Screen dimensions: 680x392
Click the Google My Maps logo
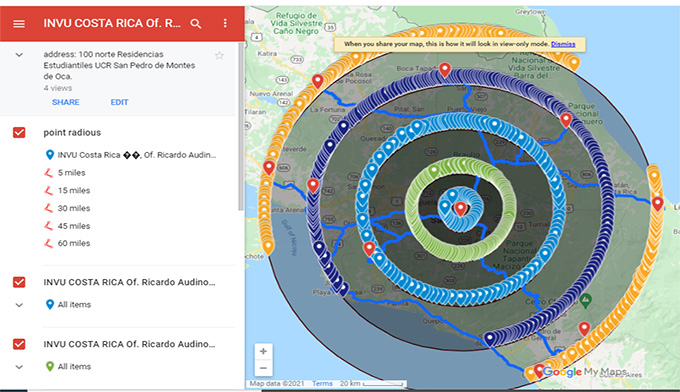pos(585,372)
